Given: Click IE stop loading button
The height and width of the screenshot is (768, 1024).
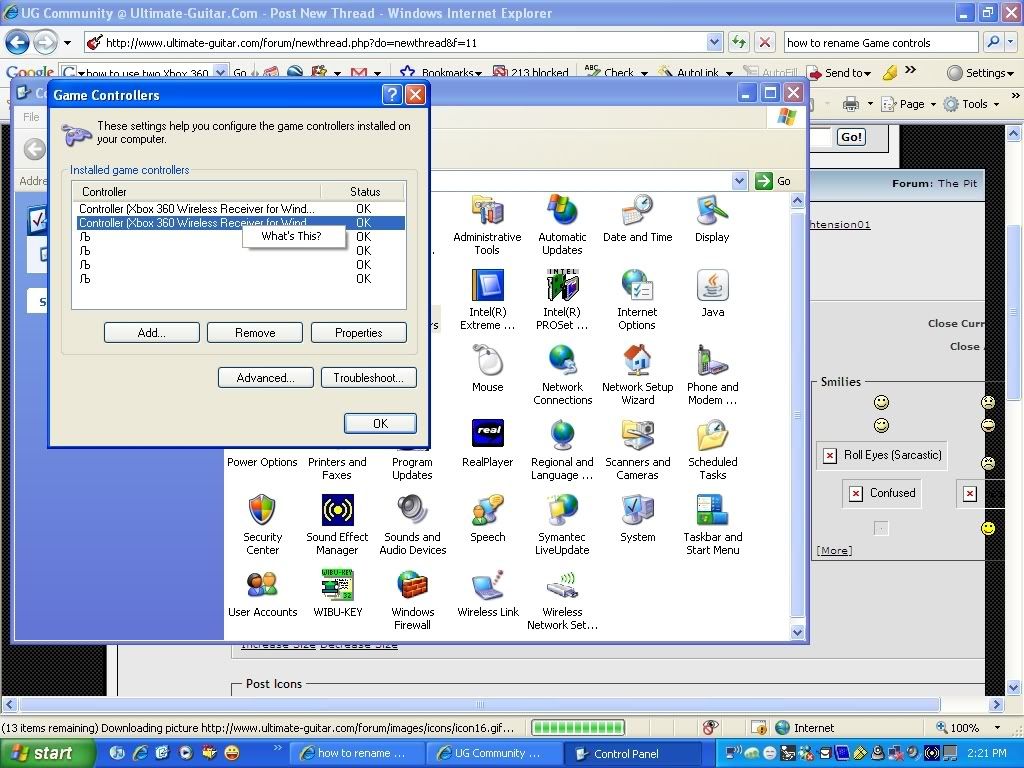Looking at the screenshot, I should (764, 42).
